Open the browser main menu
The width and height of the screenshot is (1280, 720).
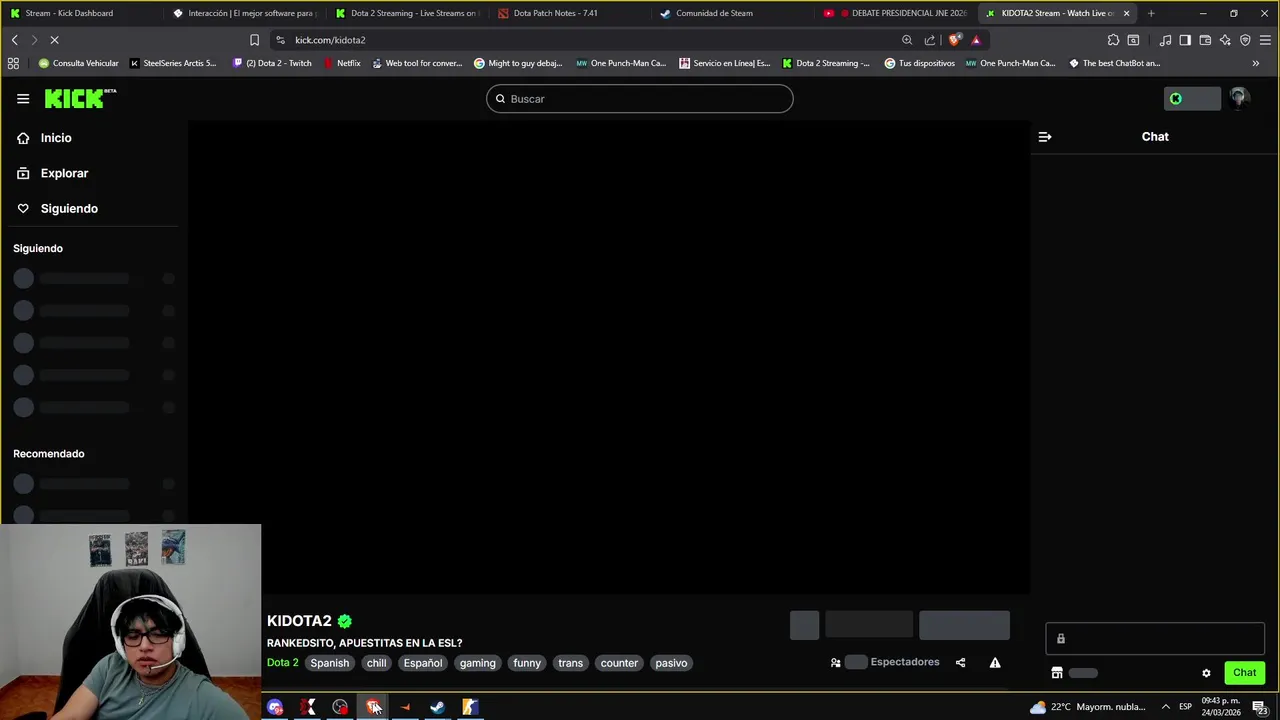(x=1265, y=40)
